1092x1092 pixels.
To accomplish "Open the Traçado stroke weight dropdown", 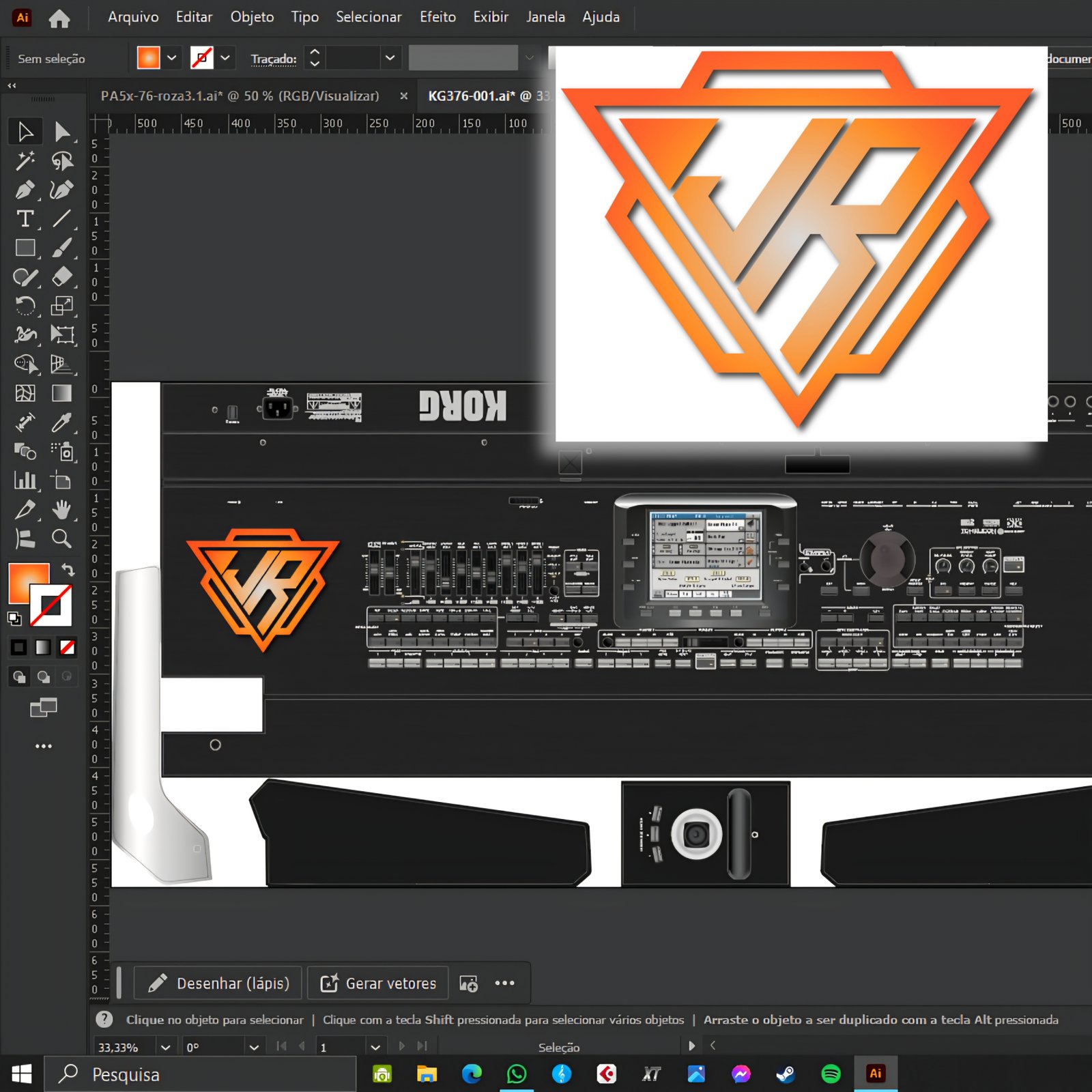I will tap(390, 58).
